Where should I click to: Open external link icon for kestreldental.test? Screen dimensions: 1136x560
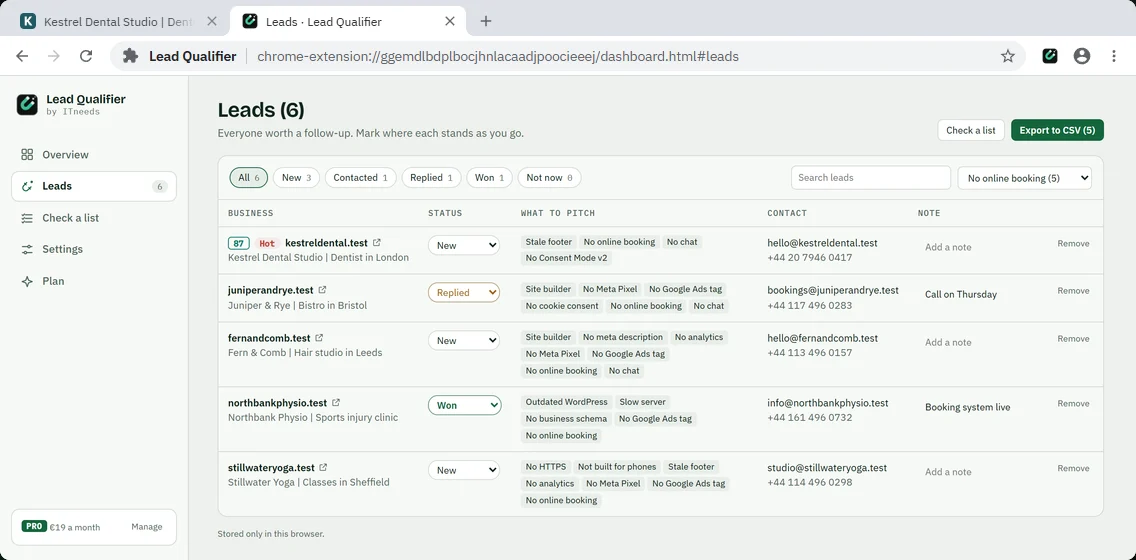click(377, 243)
